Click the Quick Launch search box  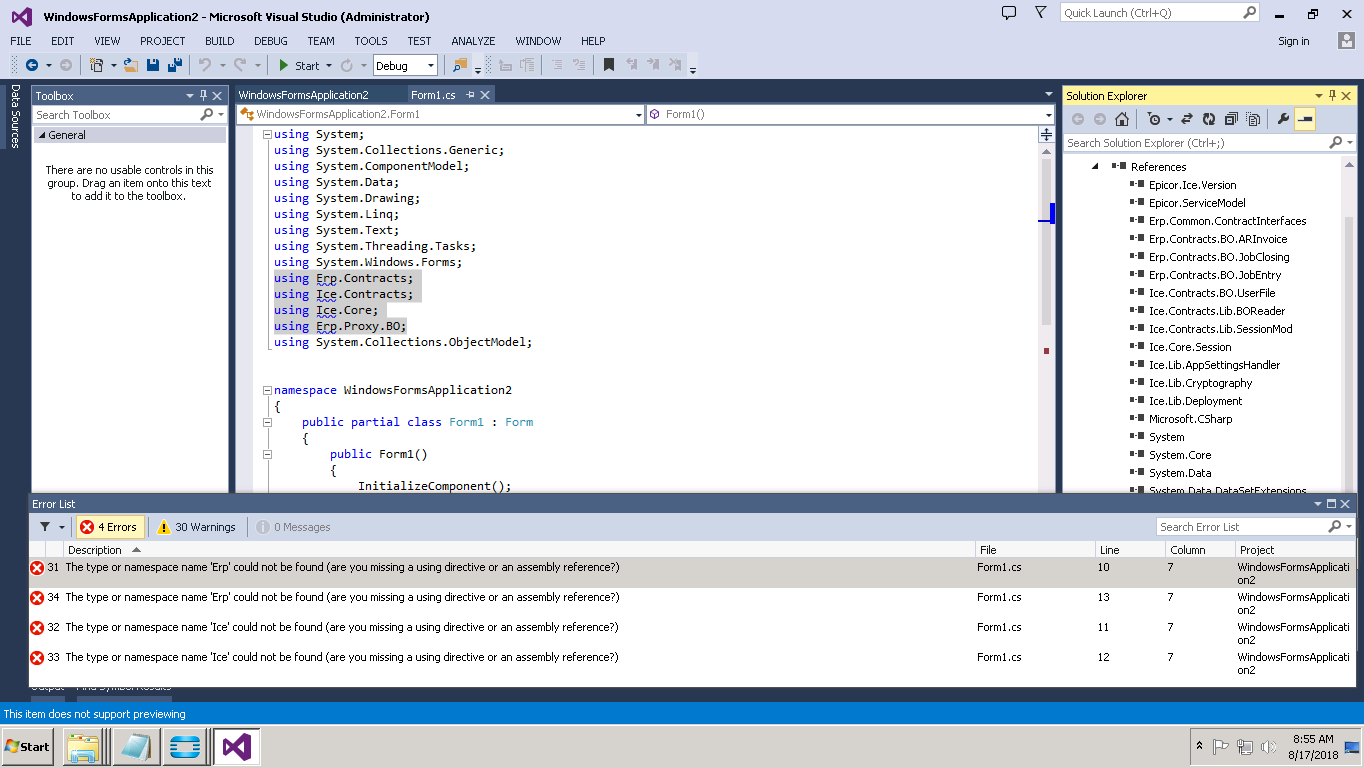point(1152,13)
